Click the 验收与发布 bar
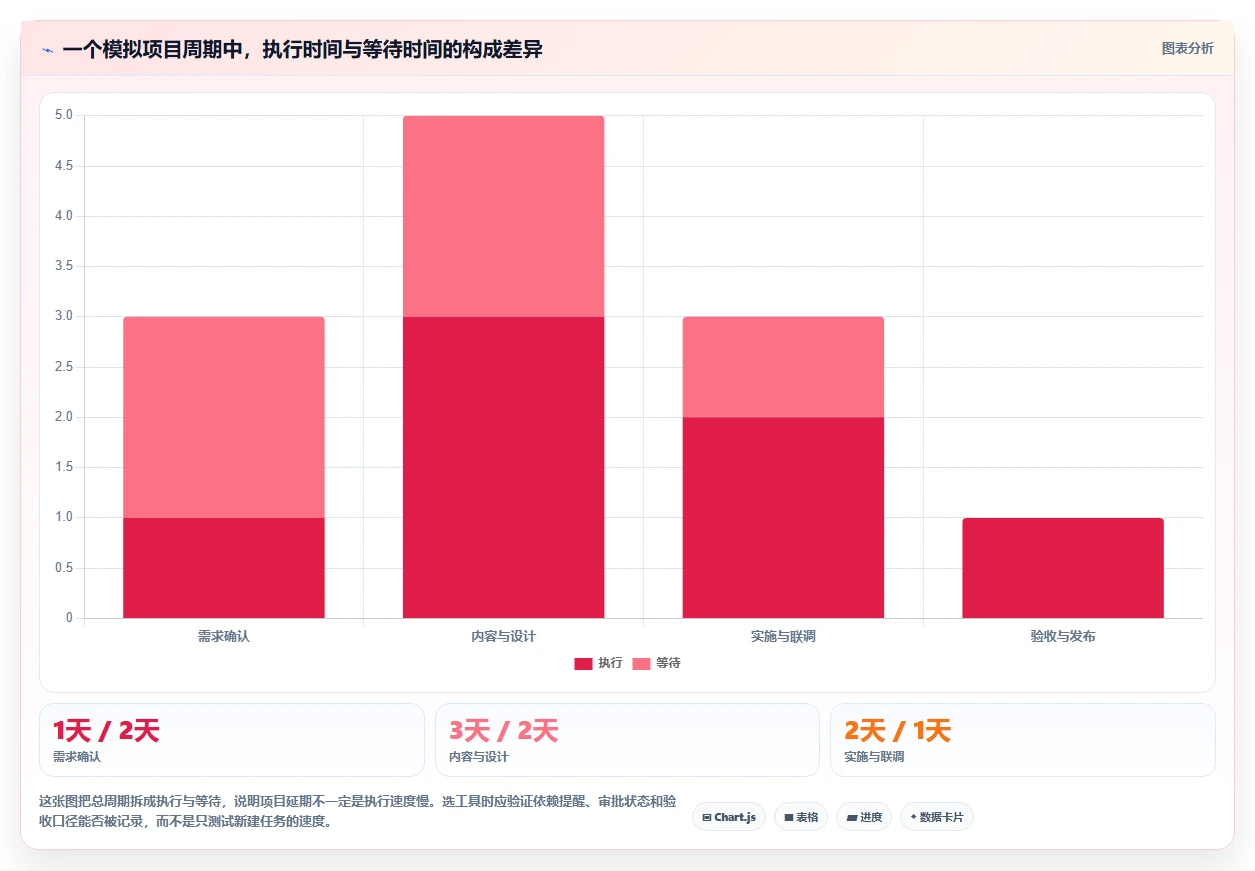The height and width of the screenshot is (871, 1255). [x=1063, y=568]
